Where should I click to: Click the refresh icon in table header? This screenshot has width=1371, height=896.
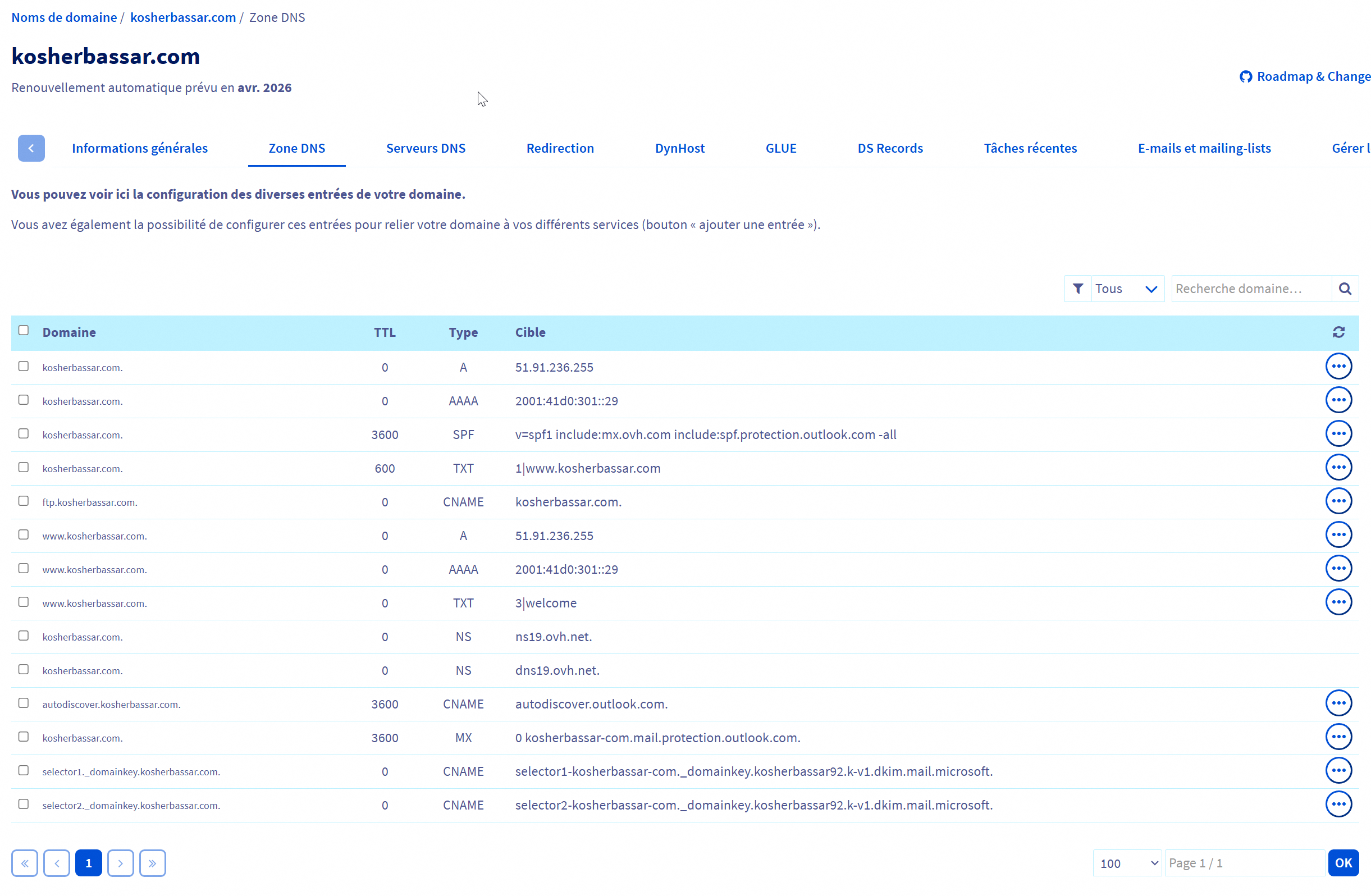click(x=1338, y=332)
